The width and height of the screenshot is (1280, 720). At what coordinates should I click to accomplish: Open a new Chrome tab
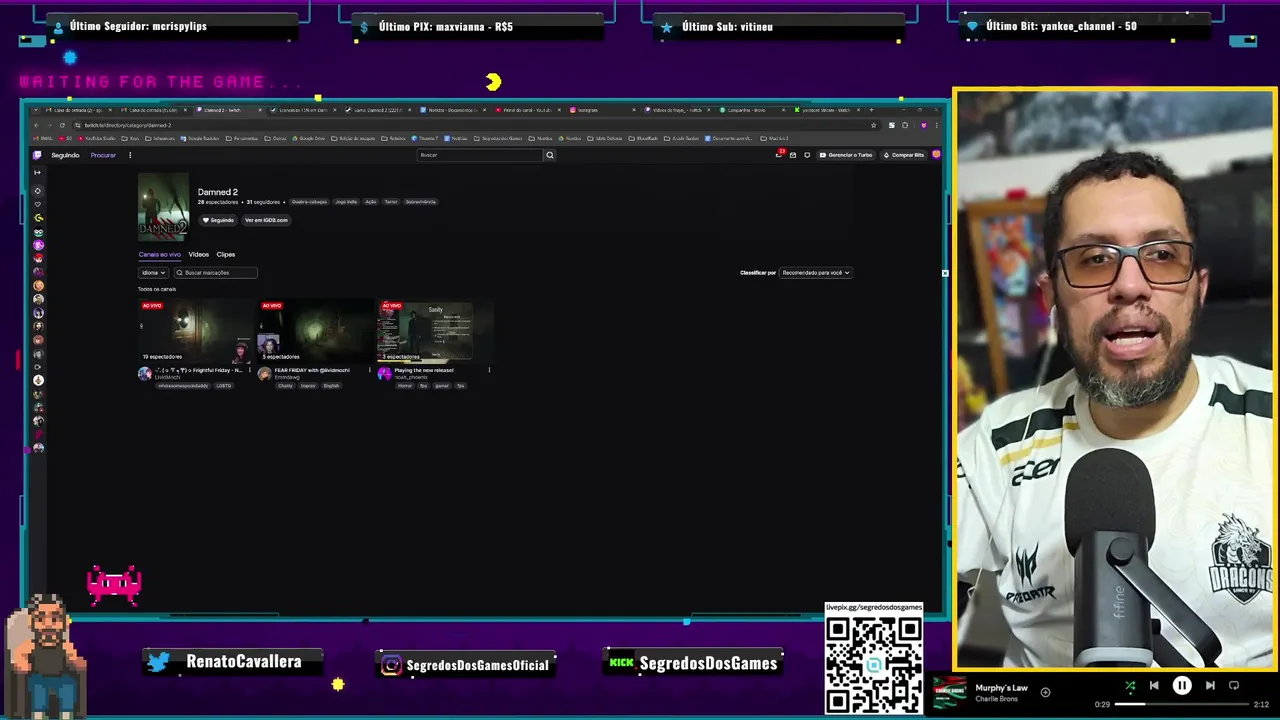point(871,110)
